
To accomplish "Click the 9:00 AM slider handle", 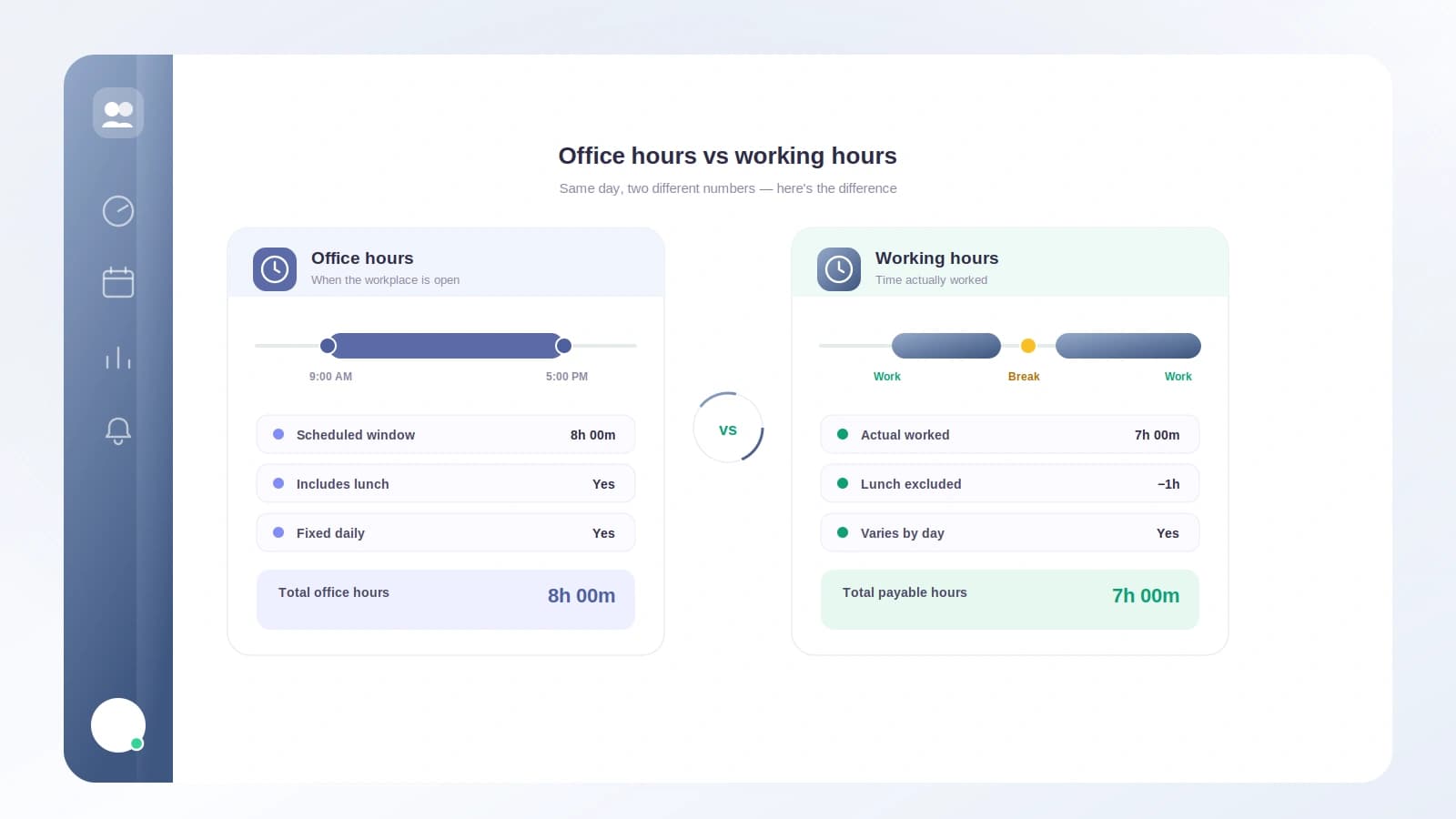I will [328, 346].
